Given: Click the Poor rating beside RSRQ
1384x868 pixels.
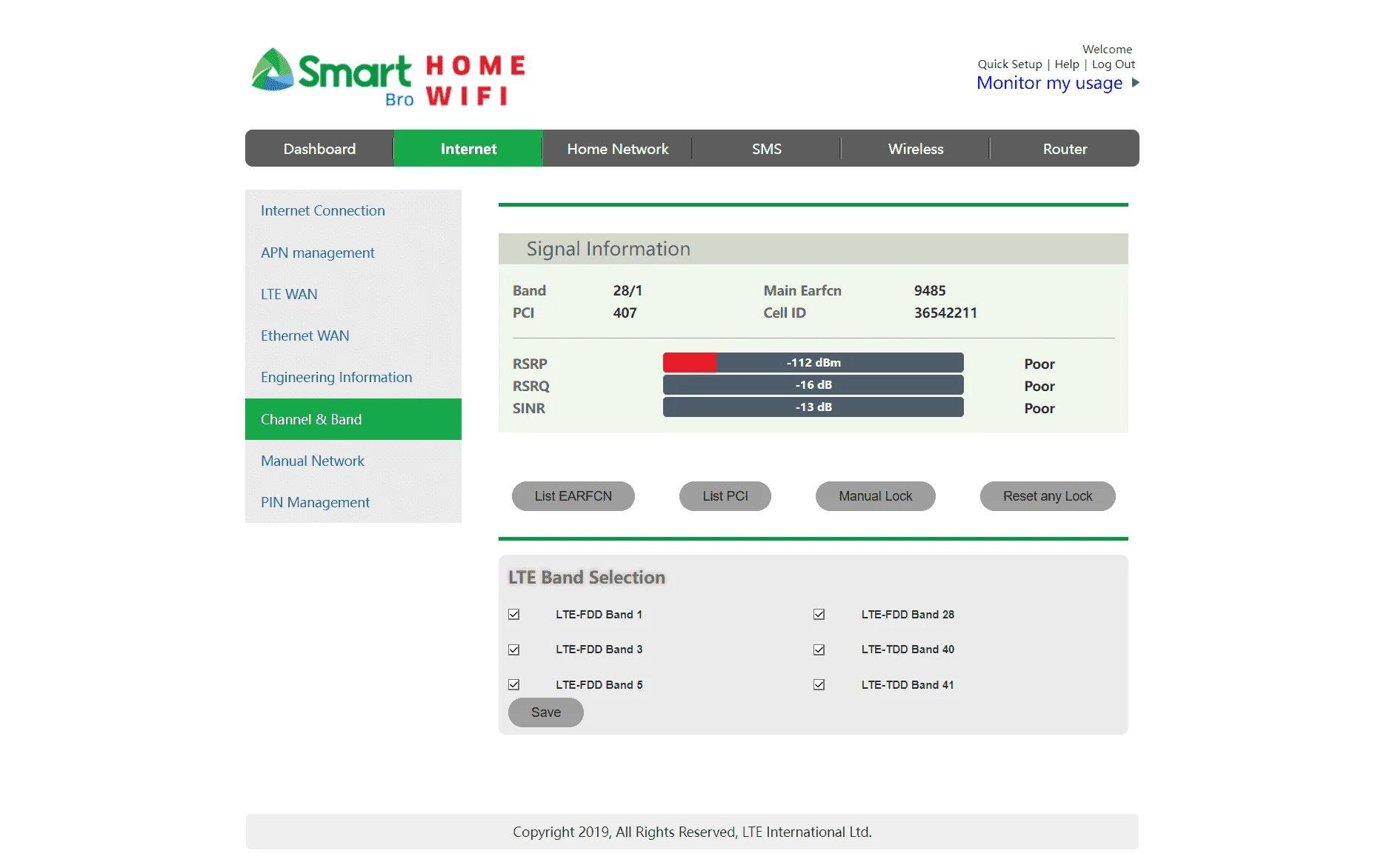Looking at the screenshot, I should [1039, 386].
